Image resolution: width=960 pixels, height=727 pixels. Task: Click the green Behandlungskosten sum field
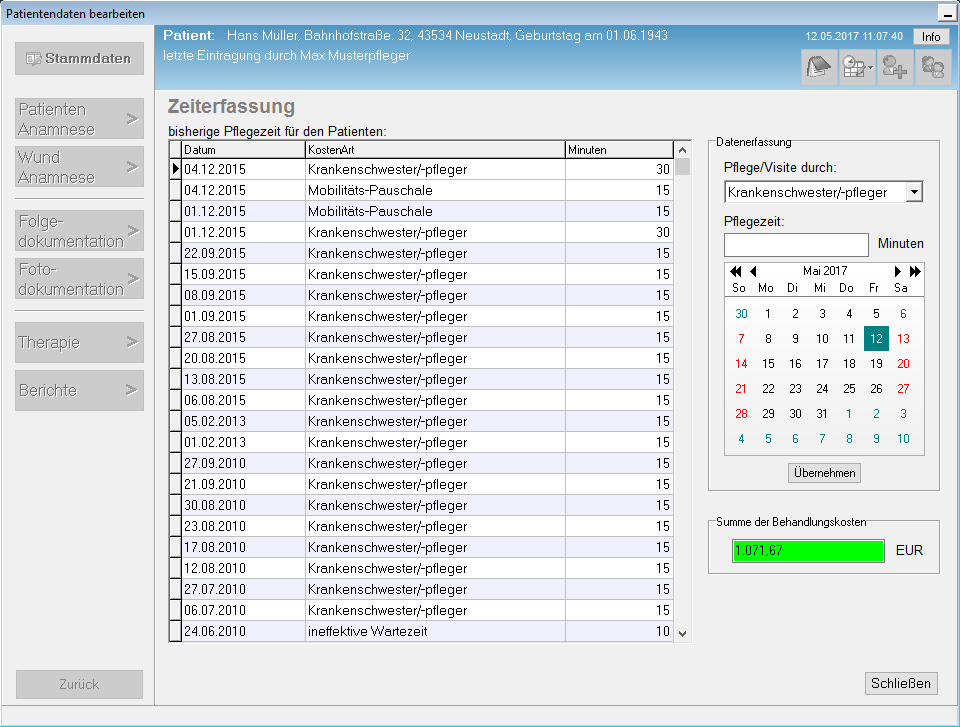(x=808, y=551)
